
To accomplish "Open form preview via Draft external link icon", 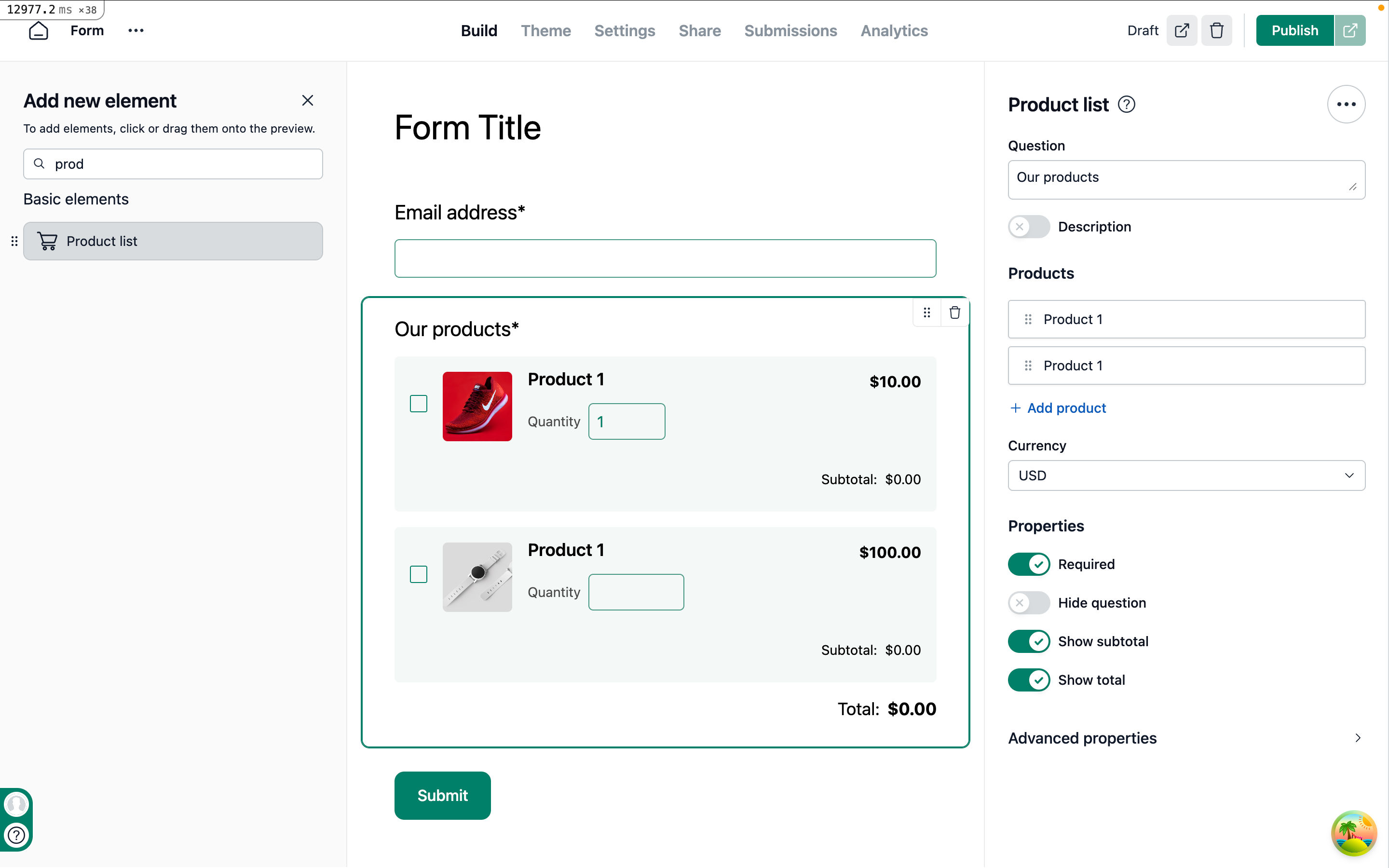I will pyautogui.click(x=1181, y=30).
